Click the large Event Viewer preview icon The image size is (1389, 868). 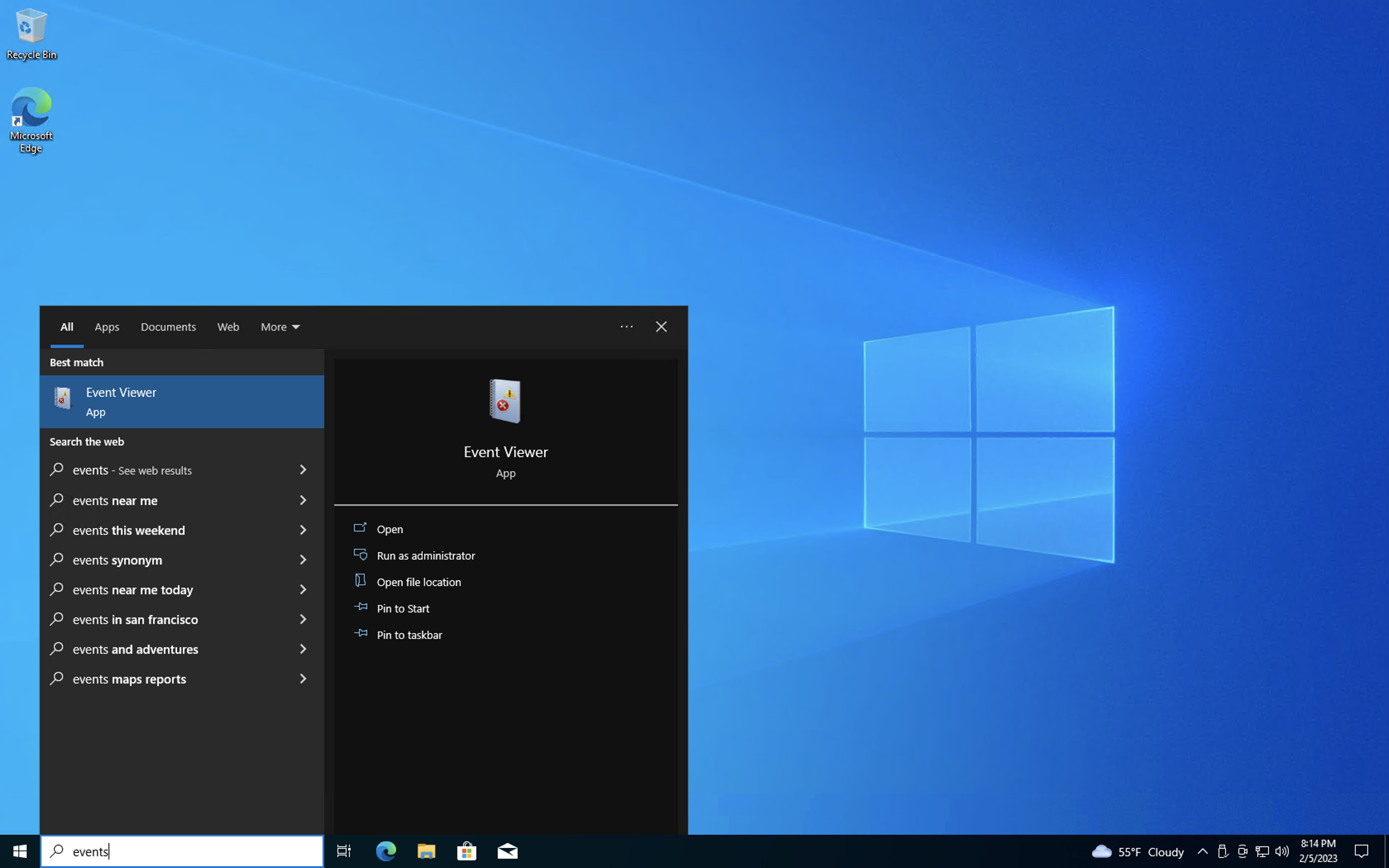(x=505, y=401)
